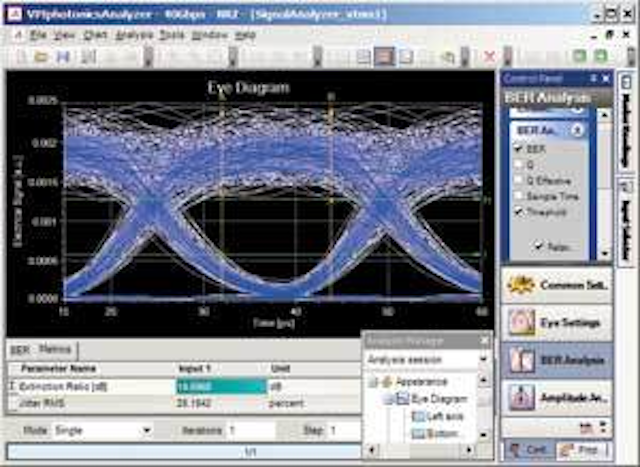The width and height of the screenshot is (640, 467).
Task: Click the first green toolbar icon
Action: (x=579, y=56)
